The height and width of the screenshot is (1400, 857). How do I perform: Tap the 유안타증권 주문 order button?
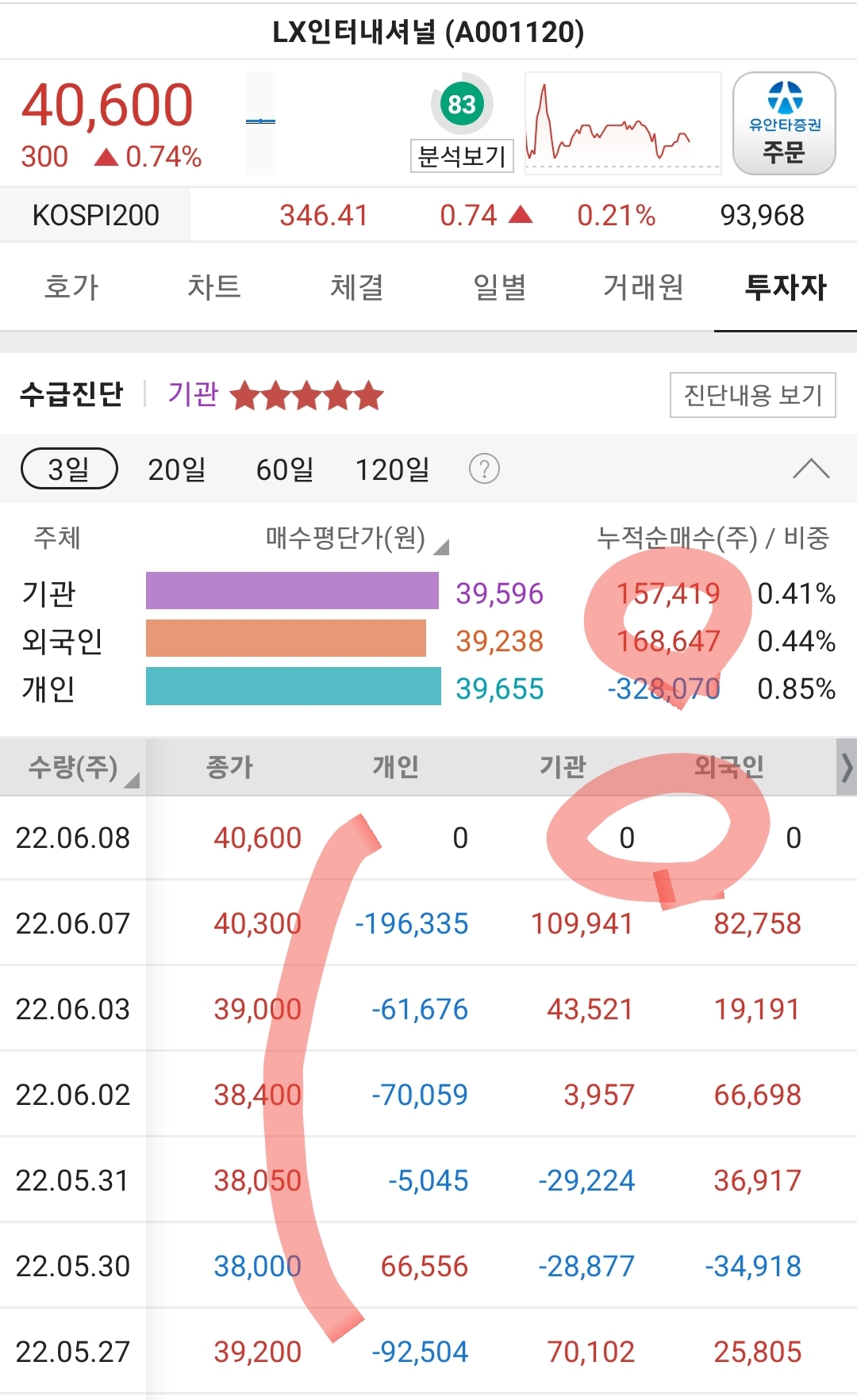(784, 123)
